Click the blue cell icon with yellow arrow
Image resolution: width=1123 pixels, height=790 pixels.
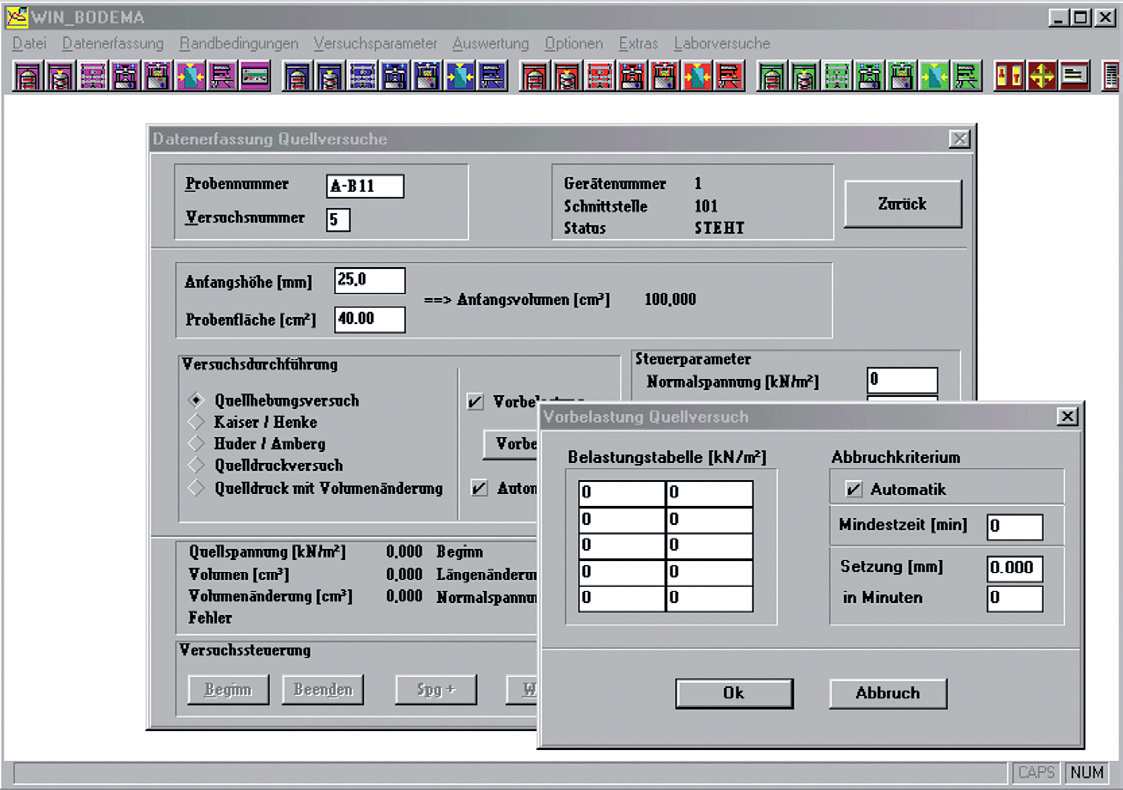point(329,76)
